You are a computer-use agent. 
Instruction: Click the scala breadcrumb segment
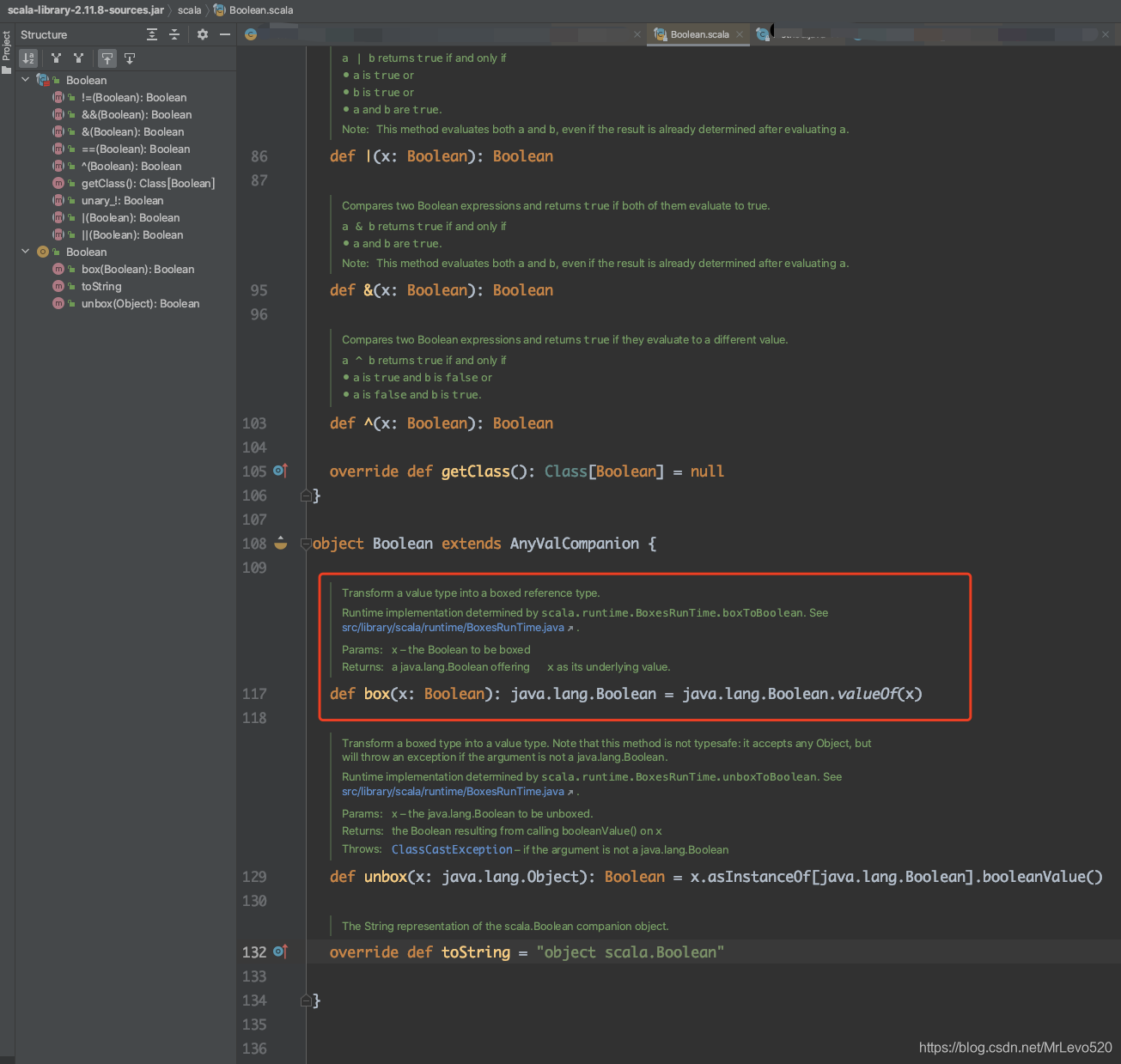point(189,10)
